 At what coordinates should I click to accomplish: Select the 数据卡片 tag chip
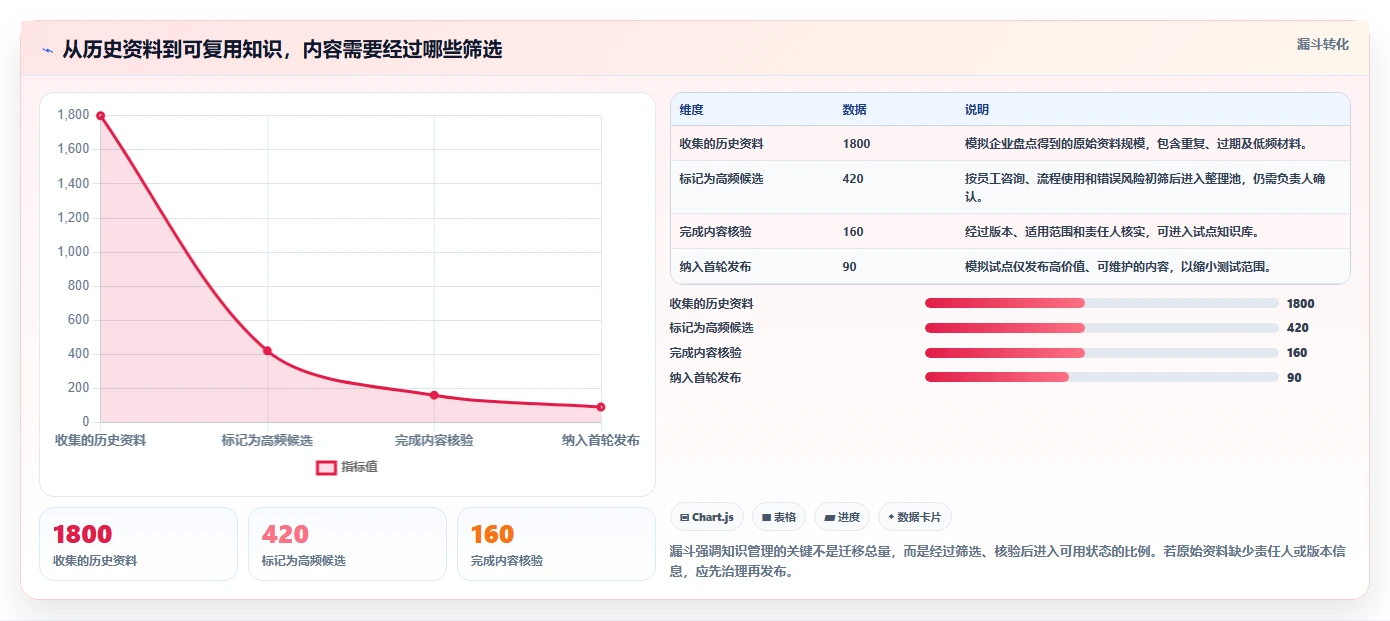click(x=915, y=517)
